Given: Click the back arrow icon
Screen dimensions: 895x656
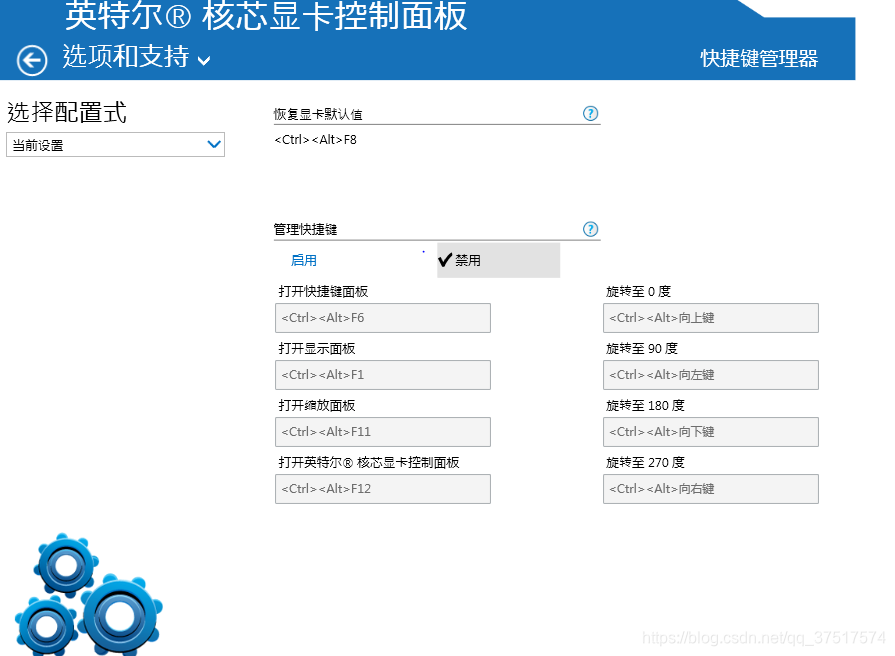Looking at the screenshot, I should (32, 60).
